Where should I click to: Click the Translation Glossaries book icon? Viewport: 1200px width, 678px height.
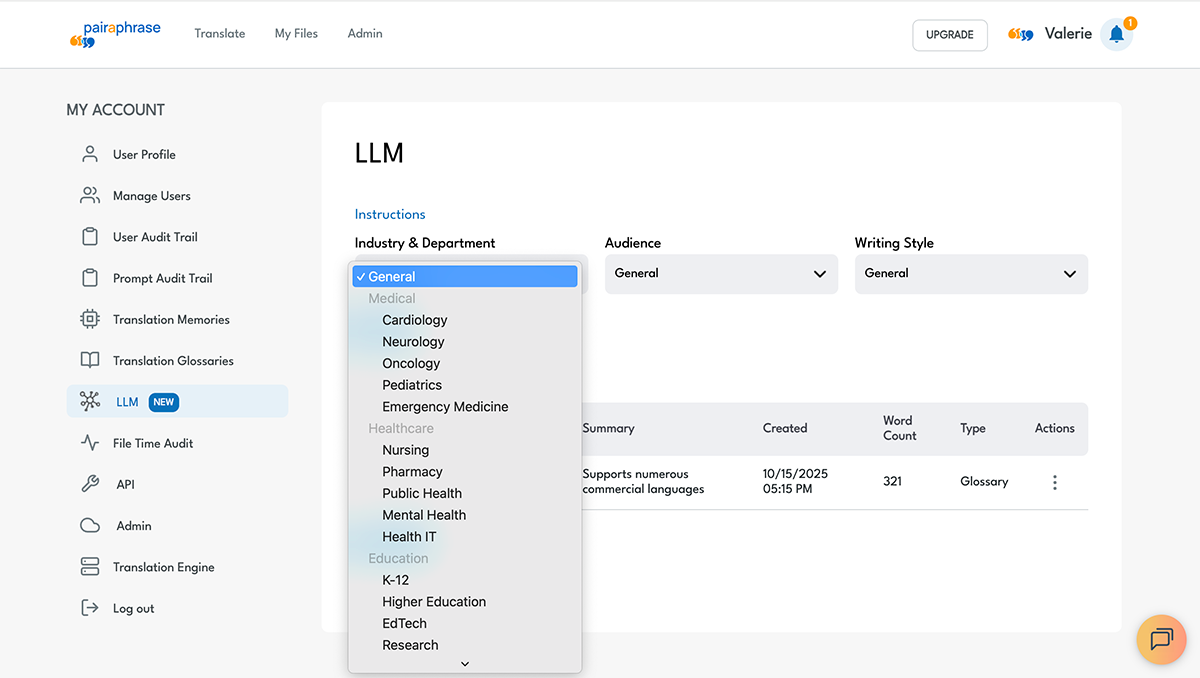click(90, 360)
